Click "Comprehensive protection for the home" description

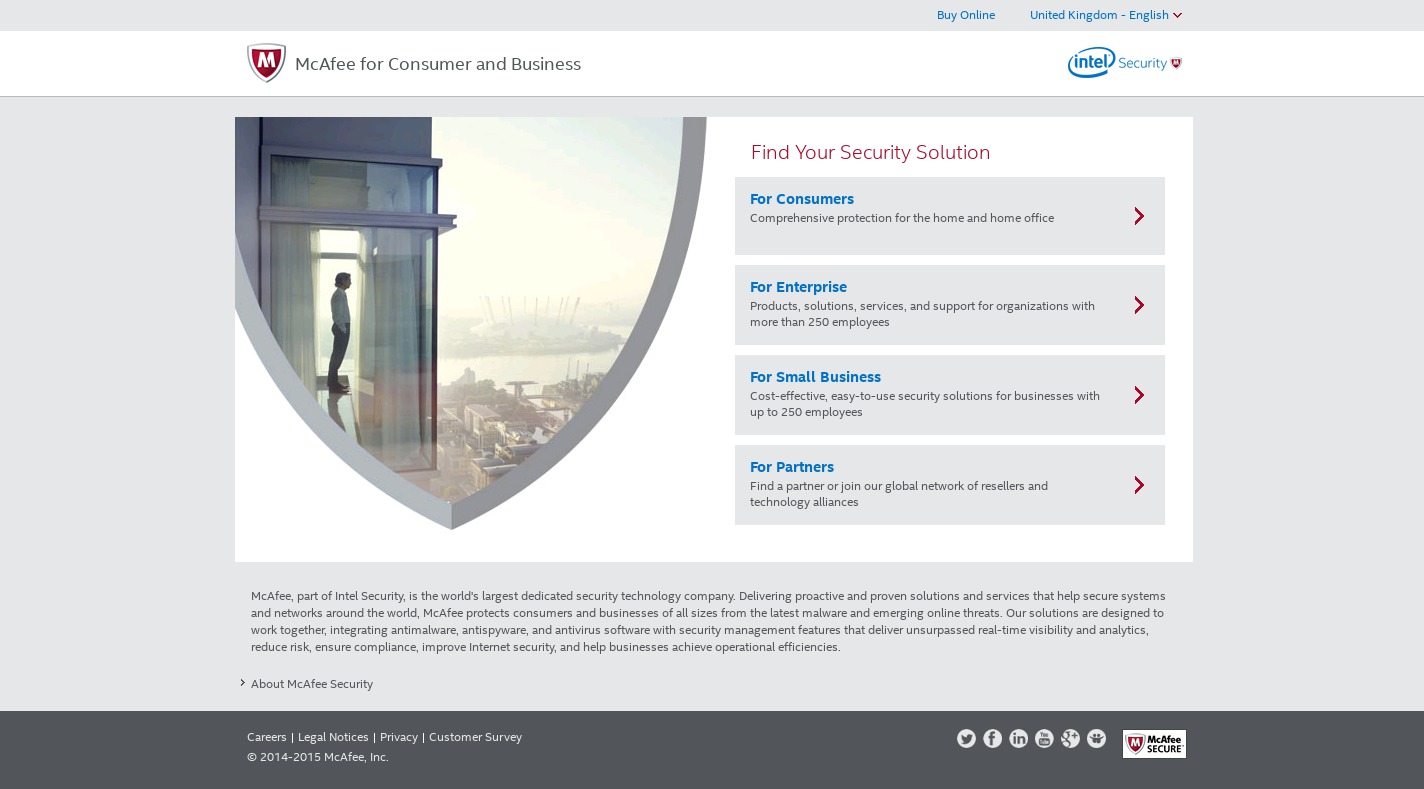coord(902,218)
